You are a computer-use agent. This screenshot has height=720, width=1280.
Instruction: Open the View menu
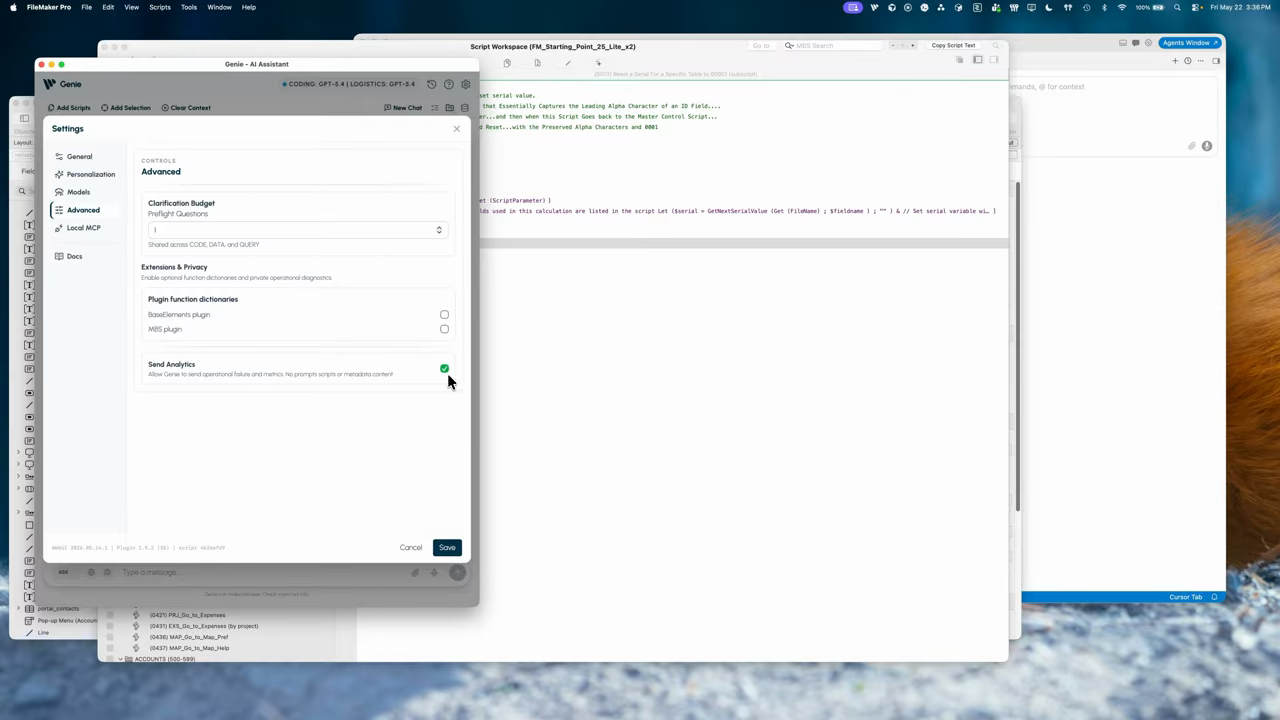tap(131, 7)
